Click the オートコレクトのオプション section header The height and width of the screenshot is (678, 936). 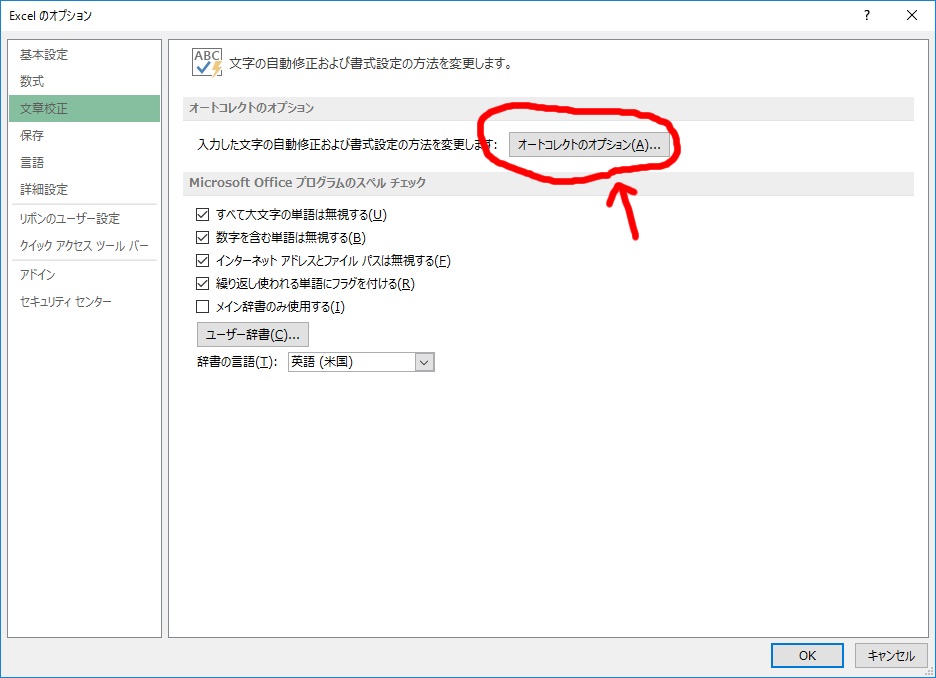[548, 108]
